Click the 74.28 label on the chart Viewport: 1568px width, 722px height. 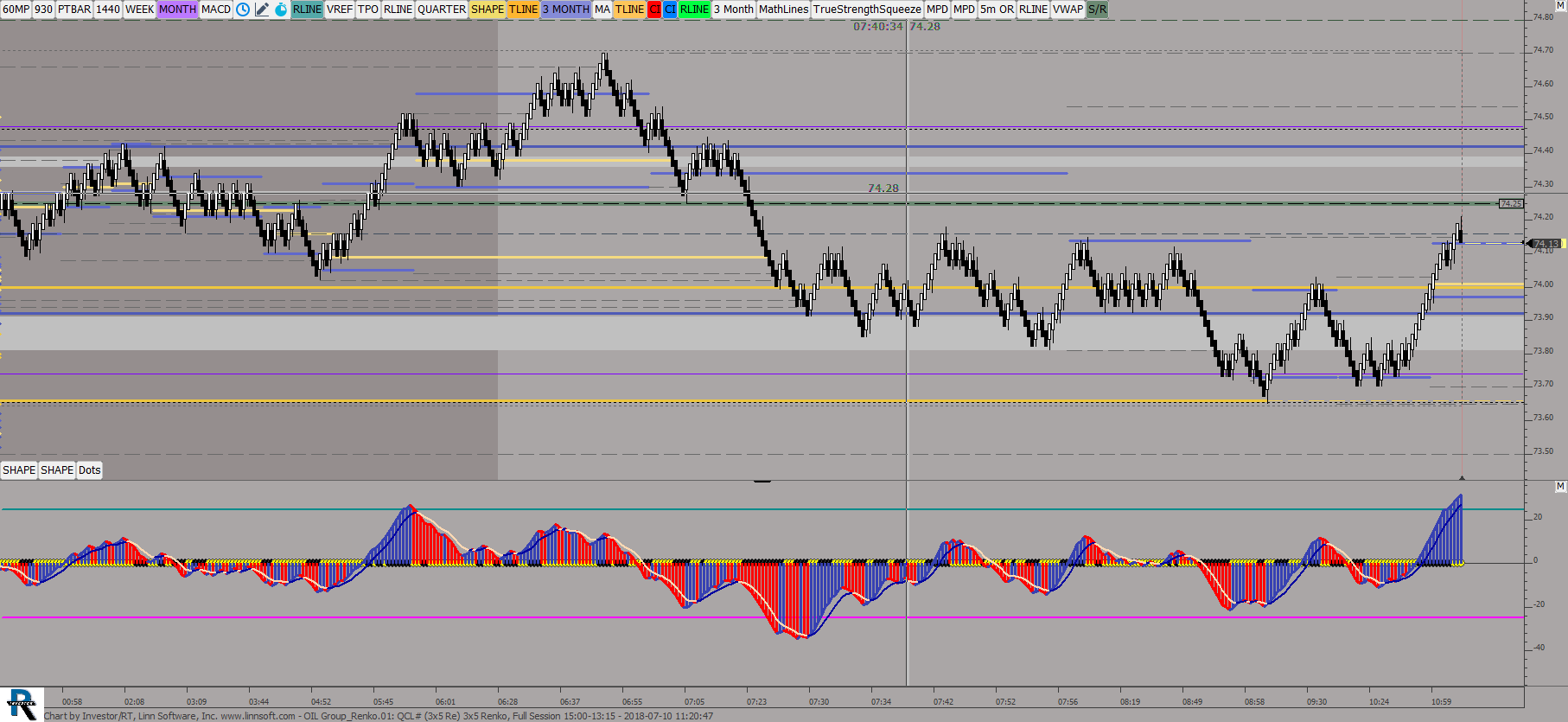point(883,188)
